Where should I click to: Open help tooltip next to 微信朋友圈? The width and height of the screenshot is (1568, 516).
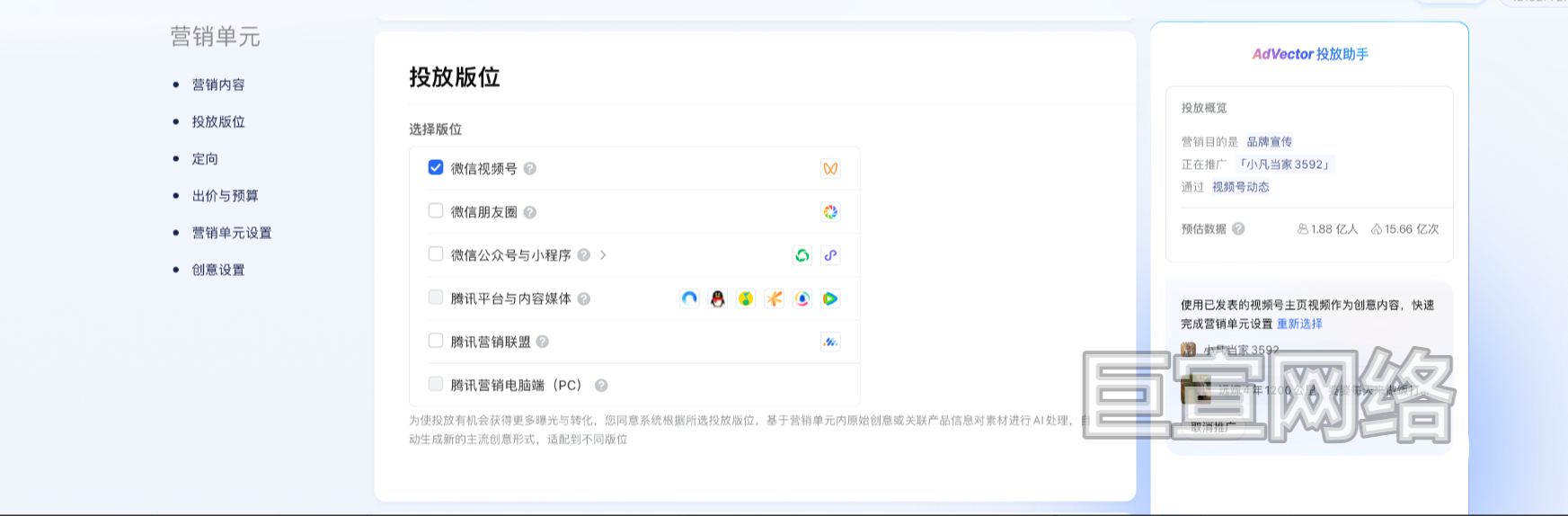coord(530,212)
